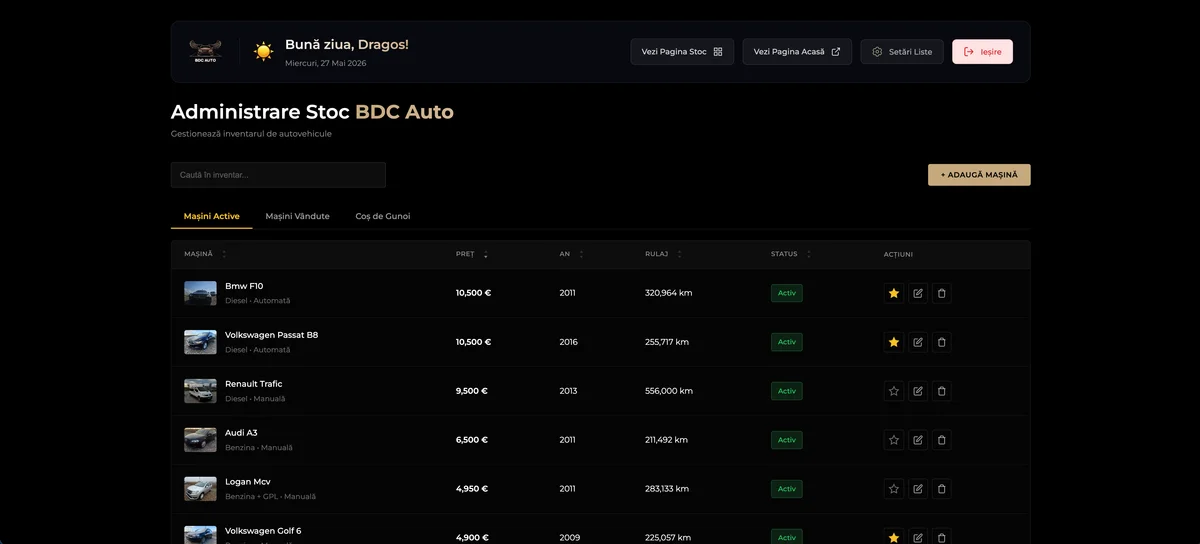Delete the Bmw F10 listing
The width and height of the screenshot is (1200, 544).
(941, 293)
